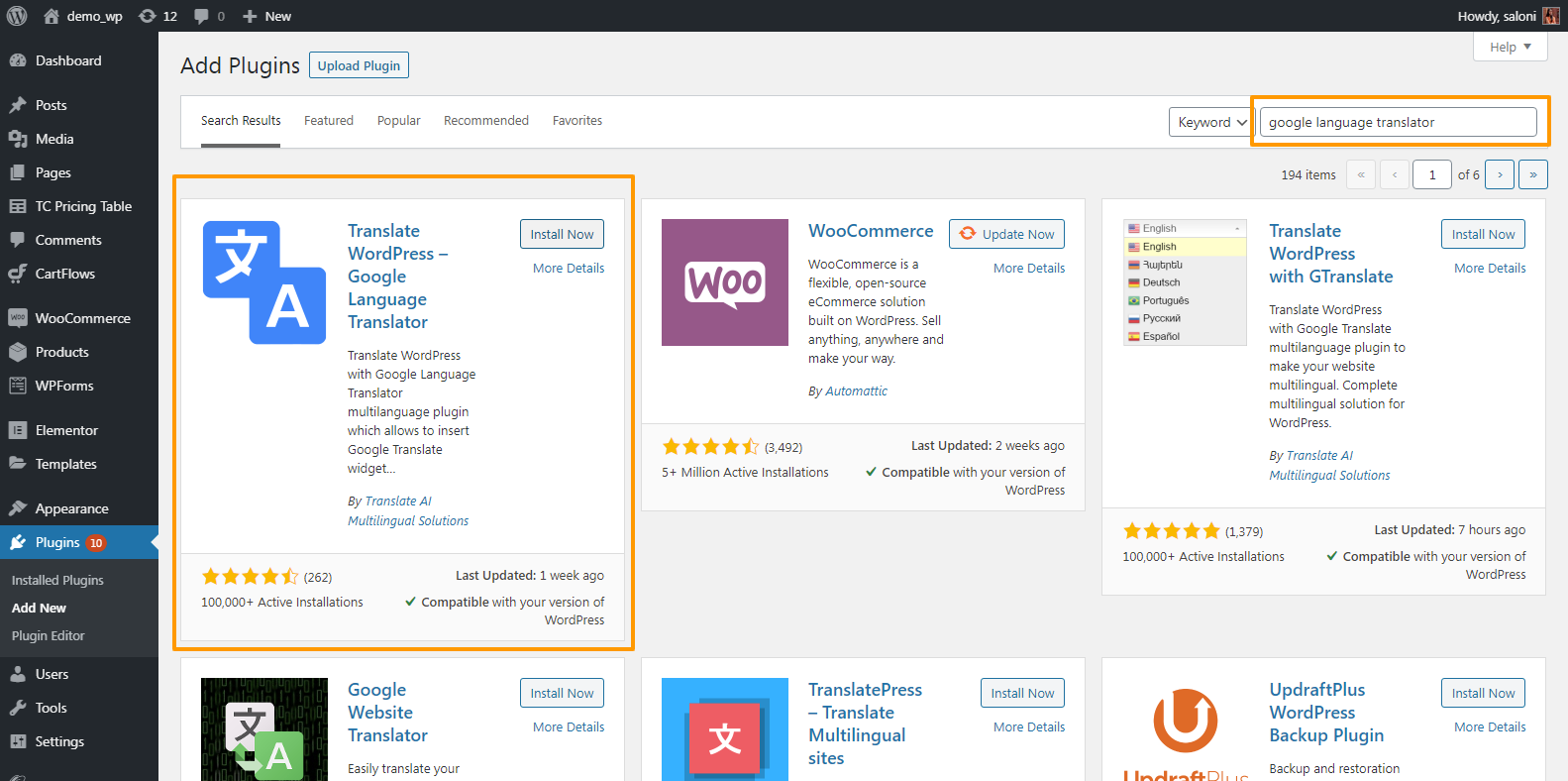Open Elementor menu item

[79, 430]
